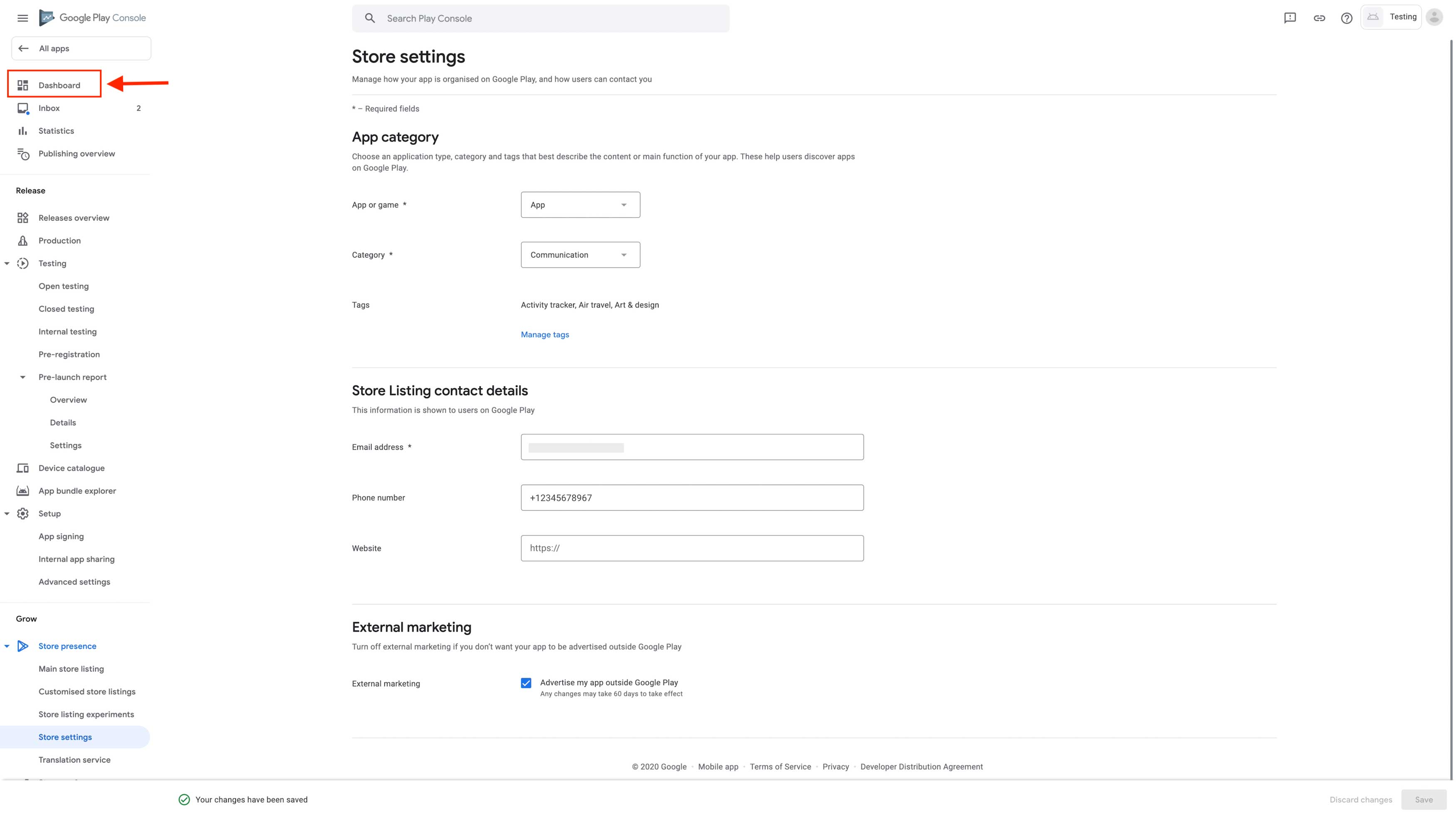The height and width of the screenshot is (819, 1456).
Task: Untick Advertise my app outside Google Play
Action: (x=526, y=683)
